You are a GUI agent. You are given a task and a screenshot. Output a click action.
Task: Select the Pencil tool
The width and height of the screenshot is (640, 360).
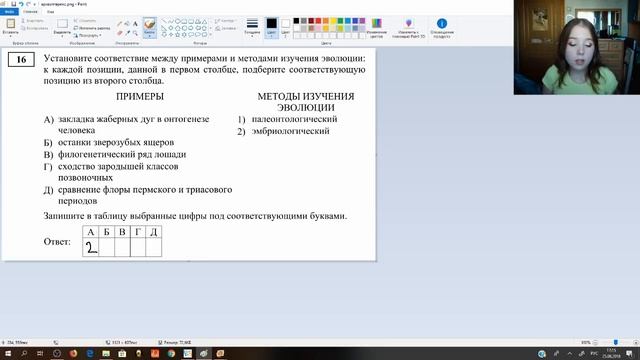coord(120,24)
